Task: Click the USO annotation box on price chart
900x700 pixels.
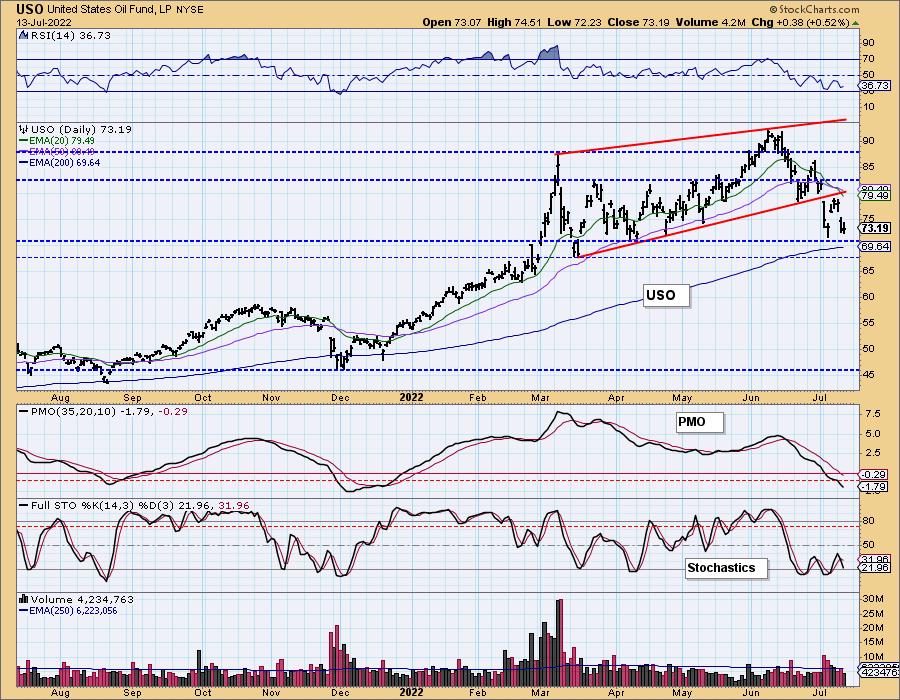Action: (666, 295)
